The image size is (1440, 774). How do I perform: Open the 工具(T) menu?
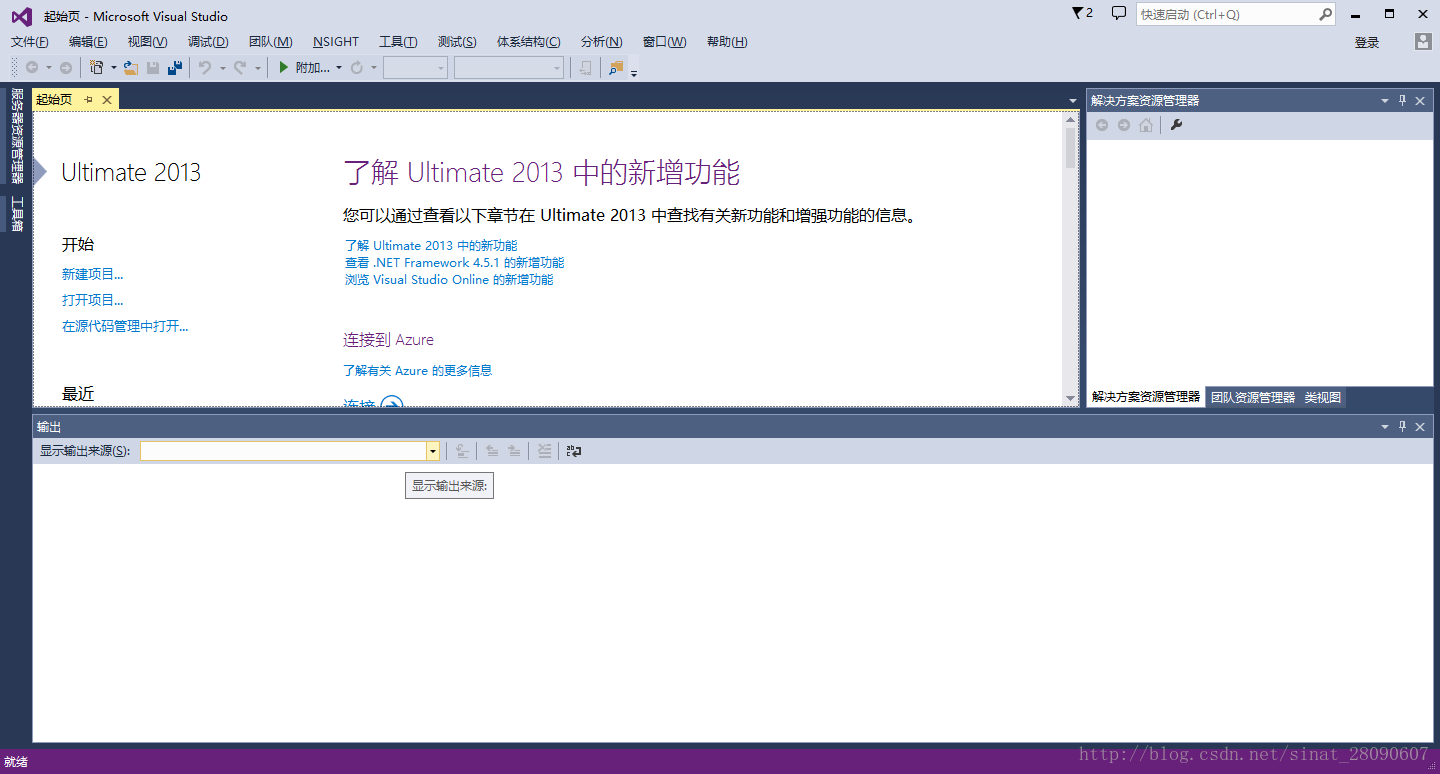(x=398, y=41)
